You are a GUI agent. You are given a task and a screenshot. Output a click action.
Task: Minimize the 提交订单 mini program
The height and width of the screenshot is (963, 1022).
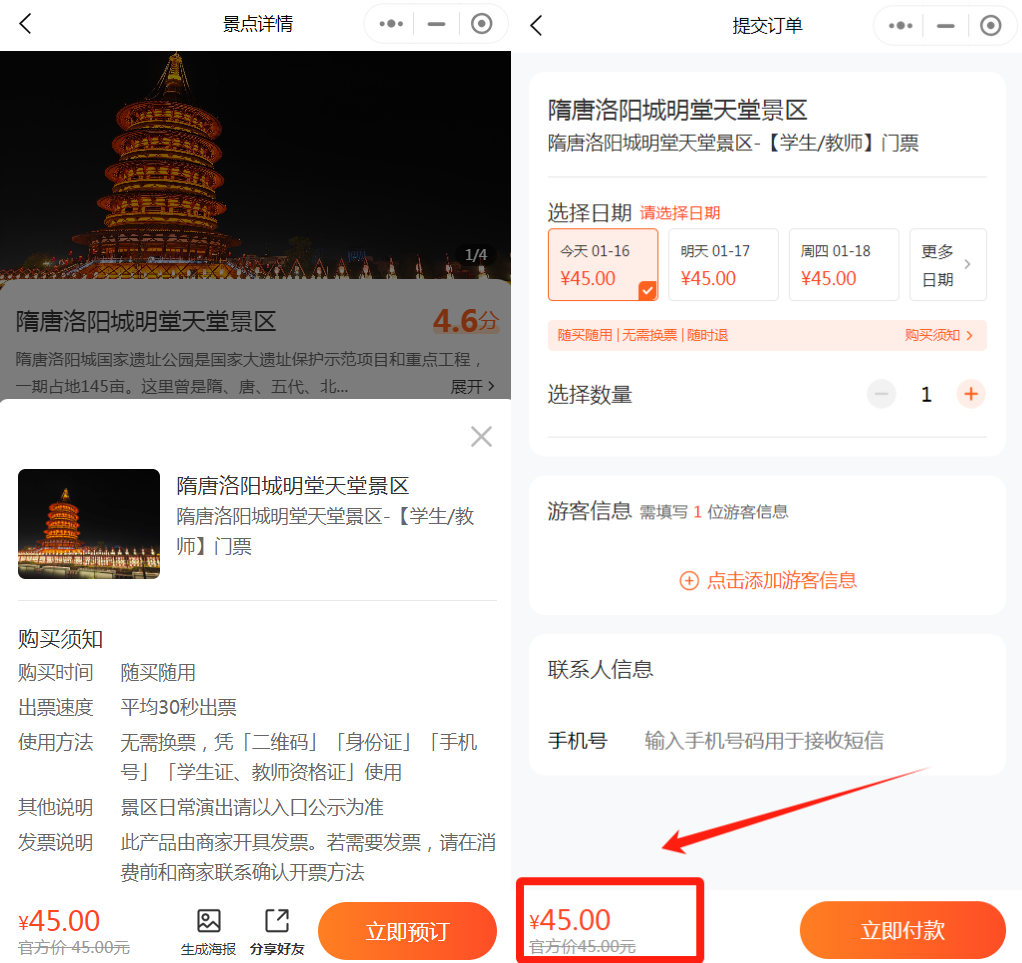click(946, 25)
